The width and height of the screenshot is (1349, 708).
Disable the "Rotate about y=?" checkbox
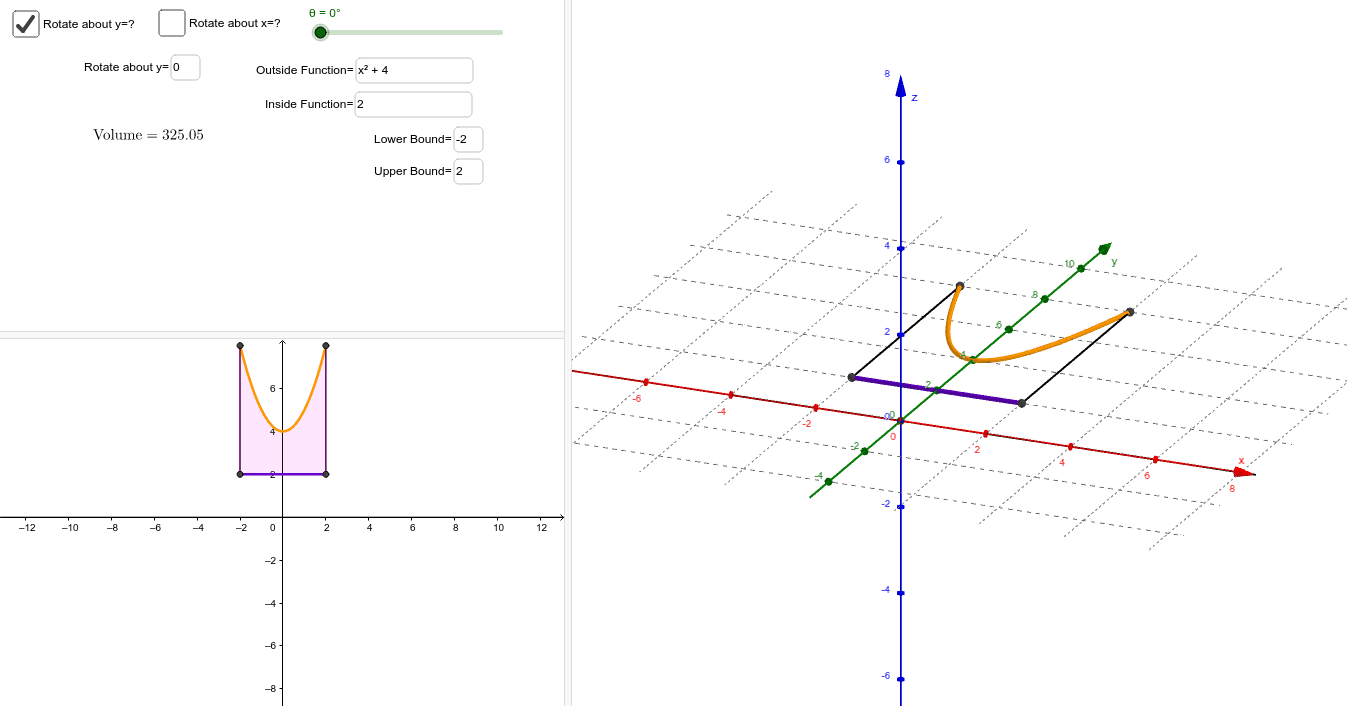pyautogui.click(x=25, y=23)
